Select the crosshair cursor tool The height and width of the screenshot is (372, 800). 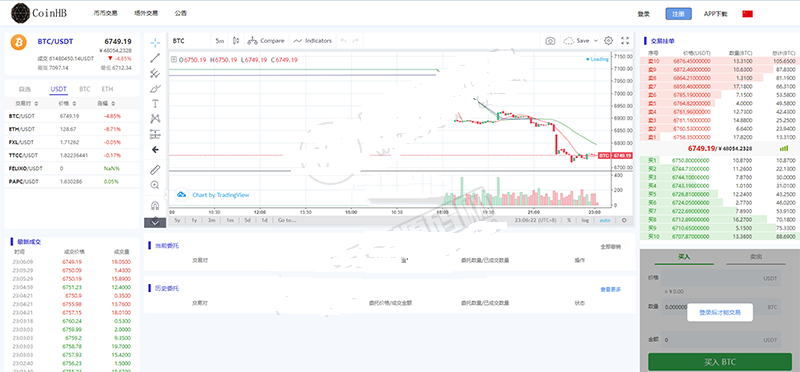click(x=155, y=41)
